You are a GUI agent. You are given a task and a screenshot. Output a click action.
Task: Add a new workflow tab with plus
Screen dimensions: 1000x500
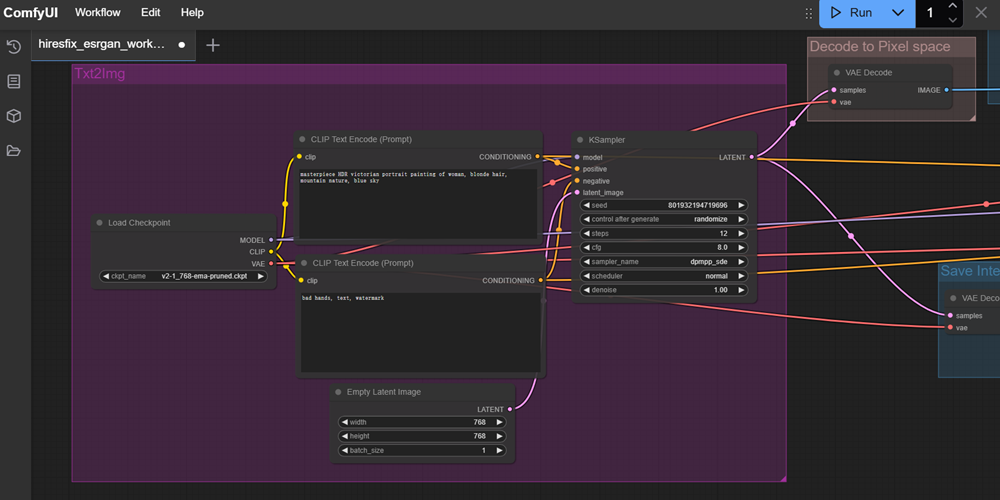coord(213,45)
